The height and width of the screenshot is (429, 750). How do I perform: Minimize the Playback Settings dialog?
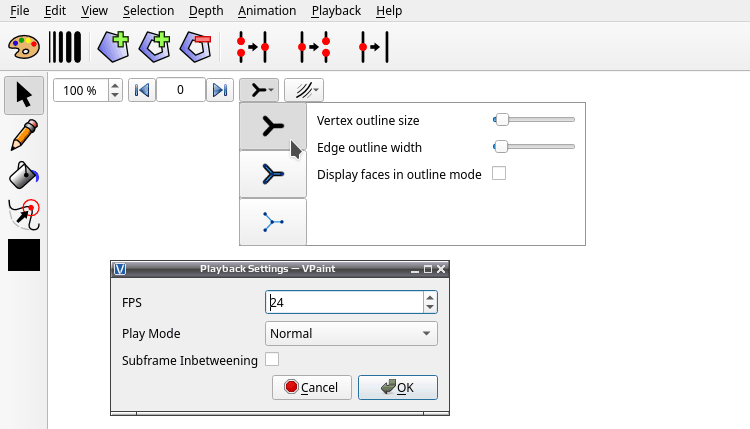415,270
